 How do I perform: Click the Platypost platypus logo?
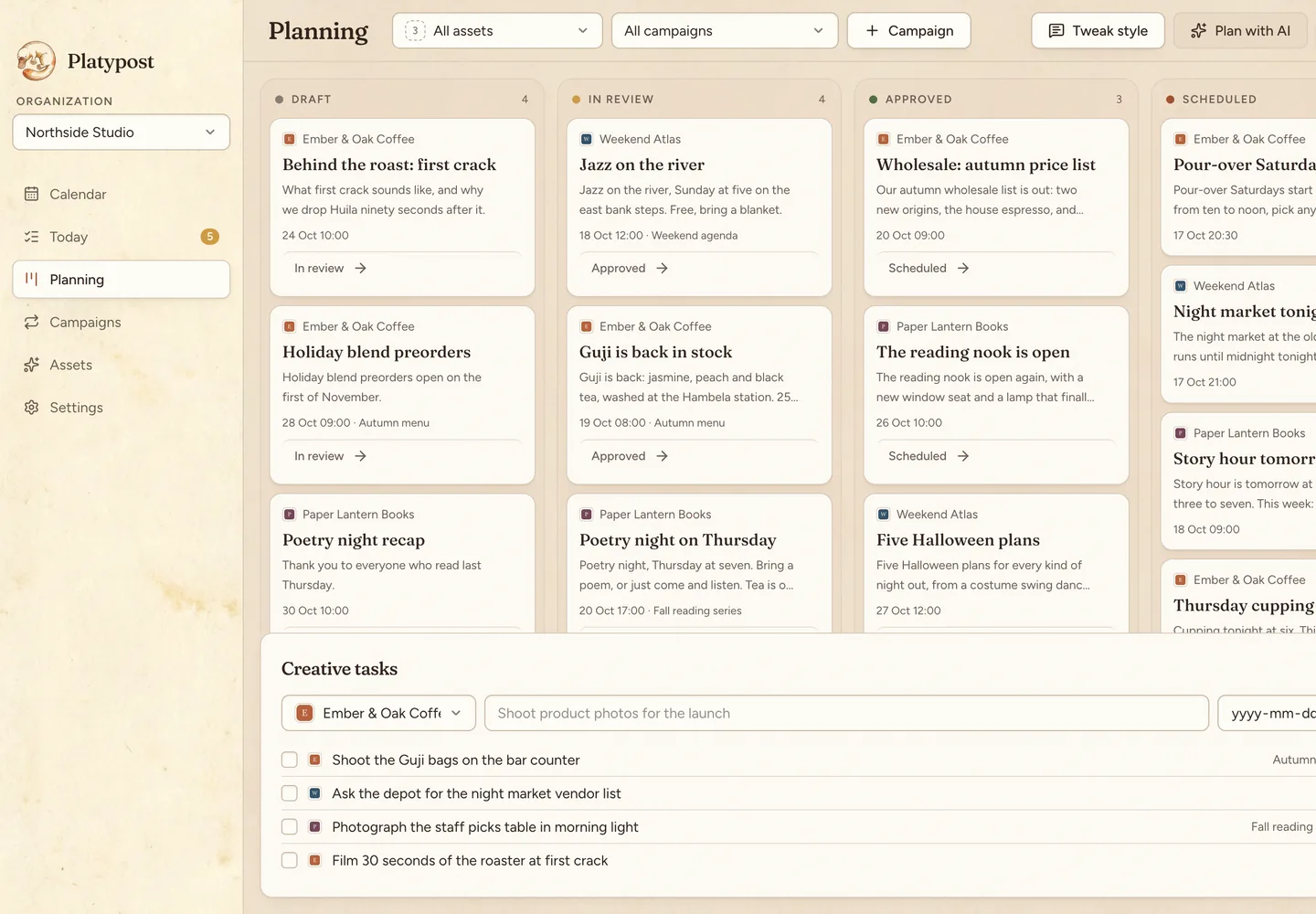pyautogui.click(x=37, y=61)
